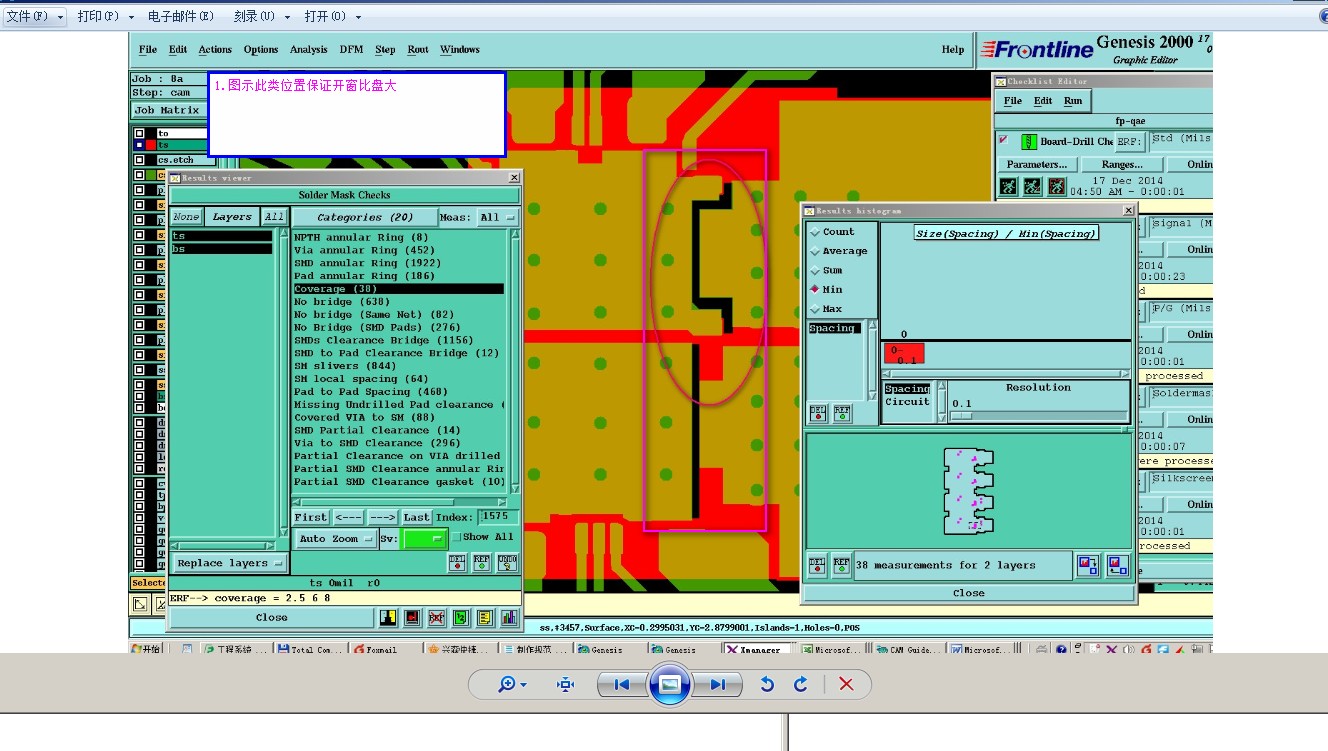
Task: Click the Ranges... button
Action: pos(1121,164)
